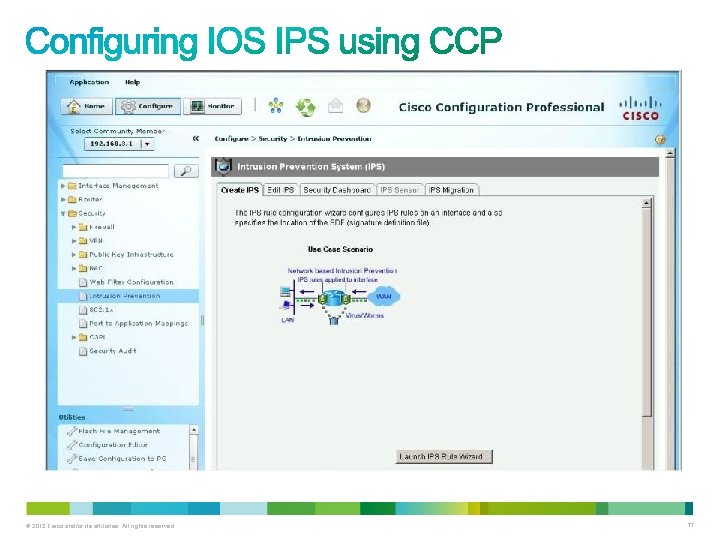Expand the VPN folder
This screenshot has width=720, height=540.
pos(74,241)
